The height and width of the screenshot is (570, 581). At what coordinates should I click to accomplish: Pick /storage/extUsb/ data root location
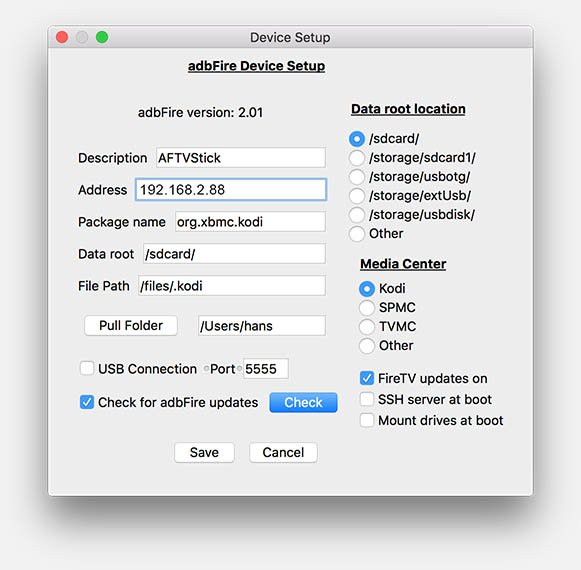coord(356,196)
